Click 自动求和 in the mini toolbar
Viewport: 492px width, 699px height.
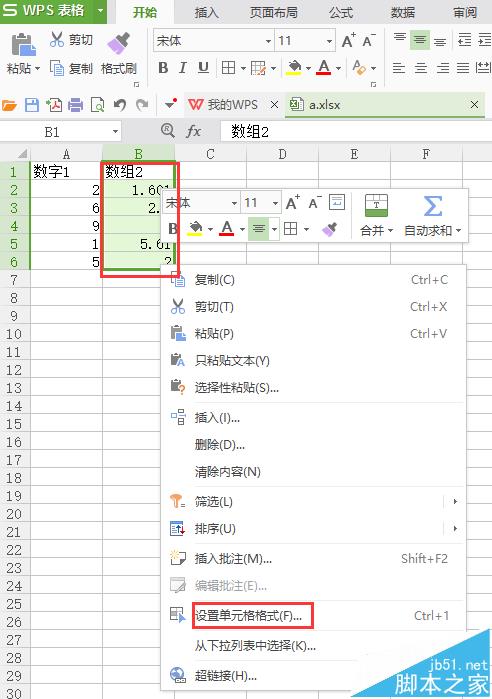432,215
